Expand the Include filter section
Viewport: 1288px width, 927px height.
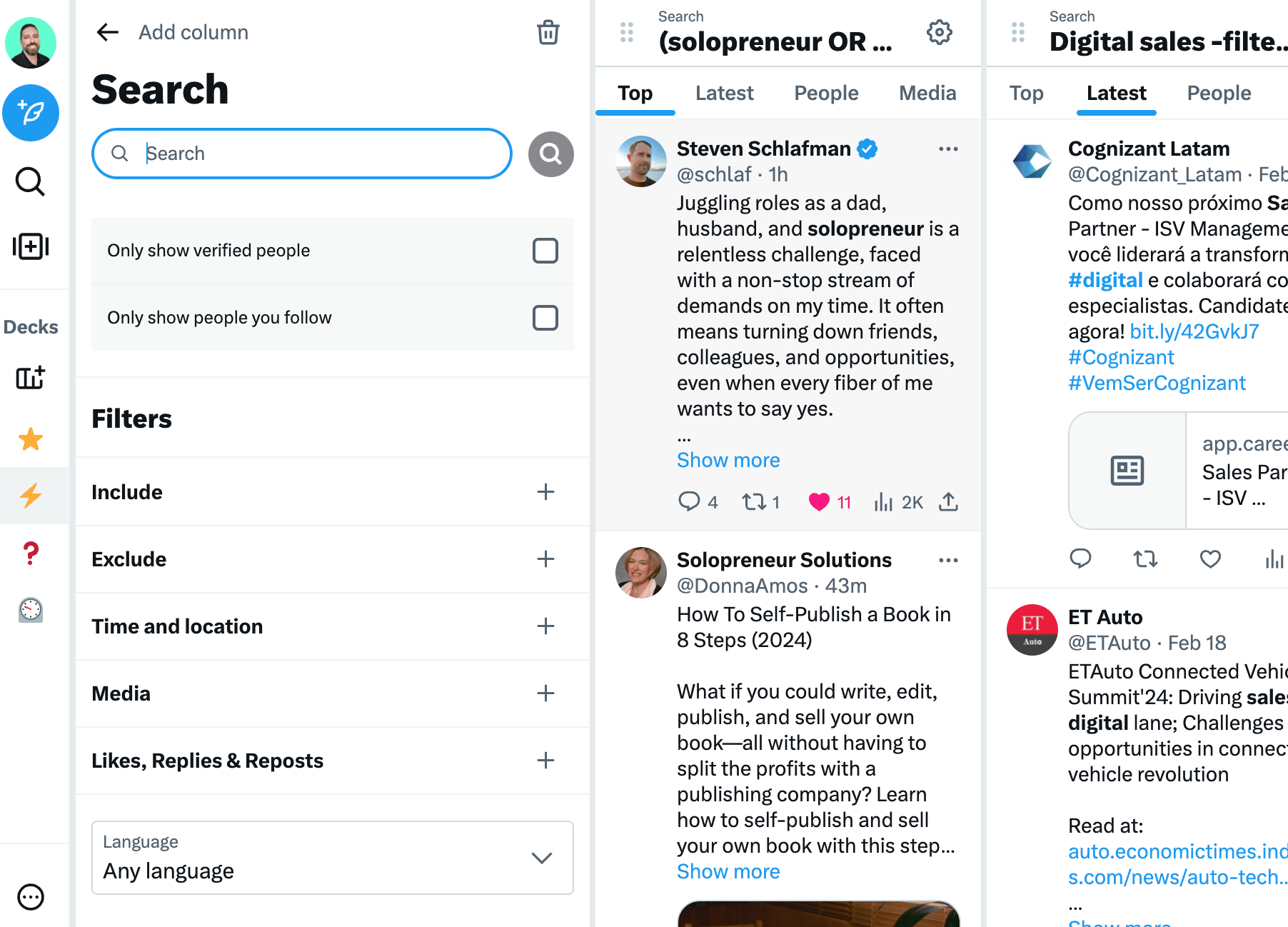tap(333, 492)
